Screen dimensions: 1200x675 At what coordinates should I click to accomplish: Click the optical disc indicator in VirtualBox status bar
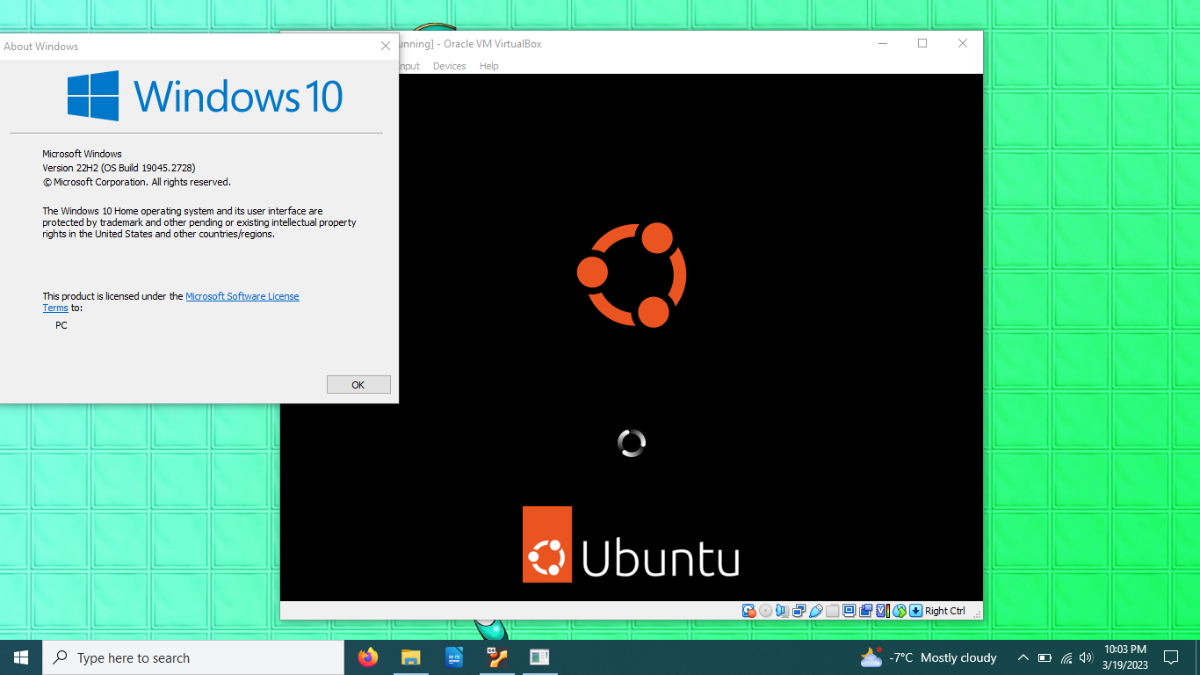pyautogui.click(x=766, y=611)
